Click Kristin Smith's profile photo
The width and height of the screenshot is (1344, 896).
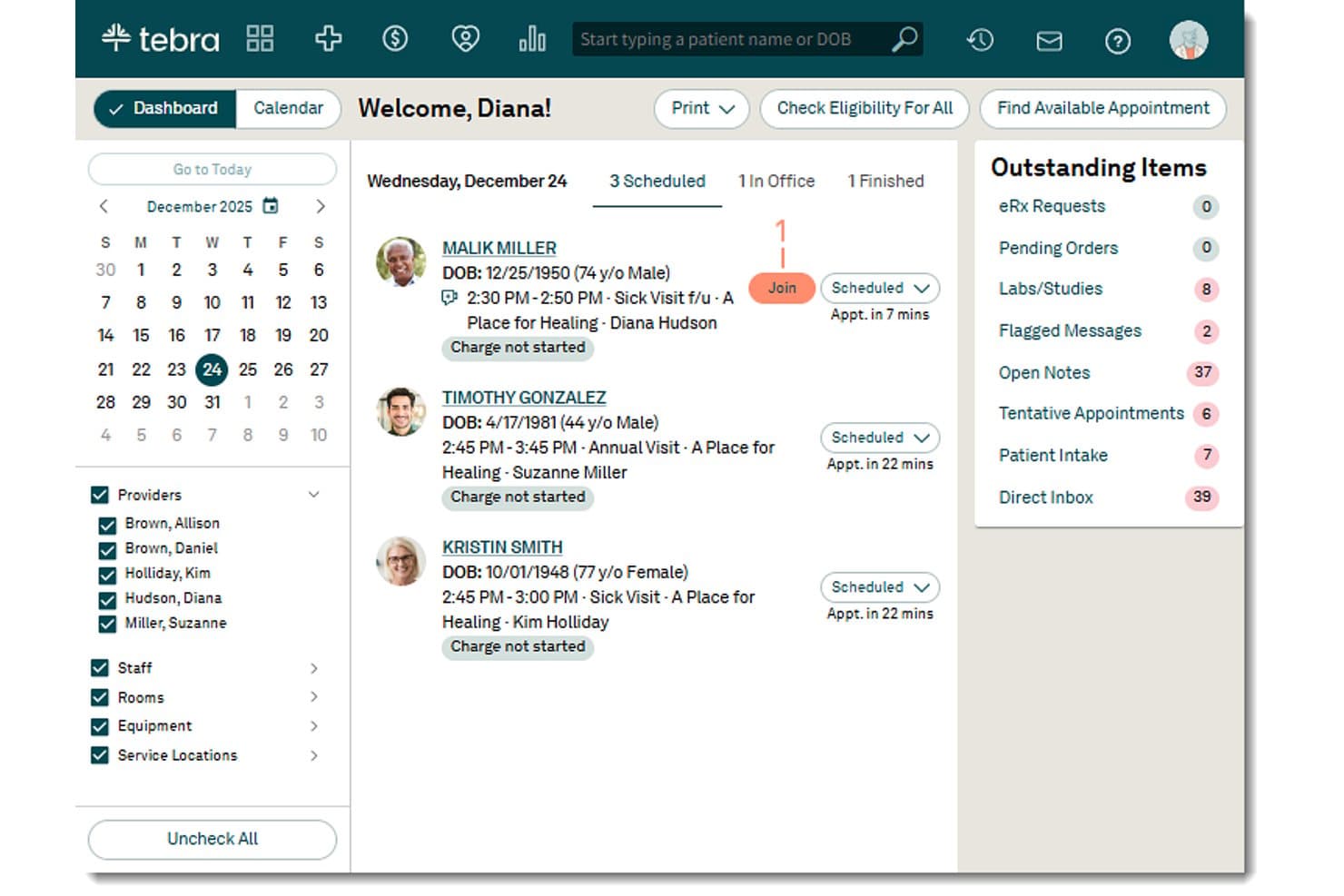coord(400,560)
